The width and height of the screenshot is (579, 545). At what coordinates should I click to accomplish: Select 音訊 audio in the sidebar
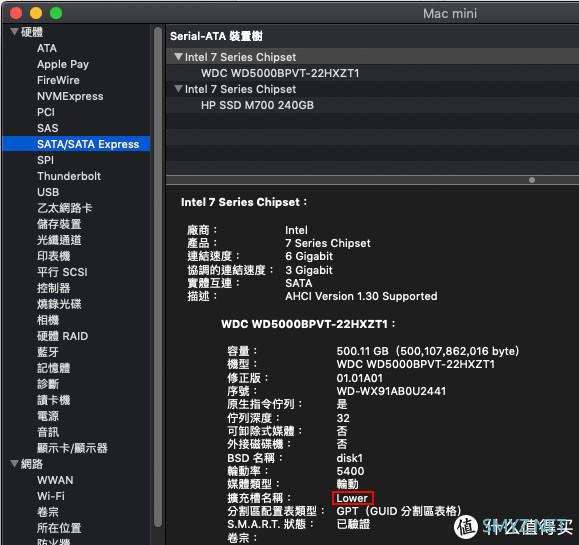pos(48,432)
